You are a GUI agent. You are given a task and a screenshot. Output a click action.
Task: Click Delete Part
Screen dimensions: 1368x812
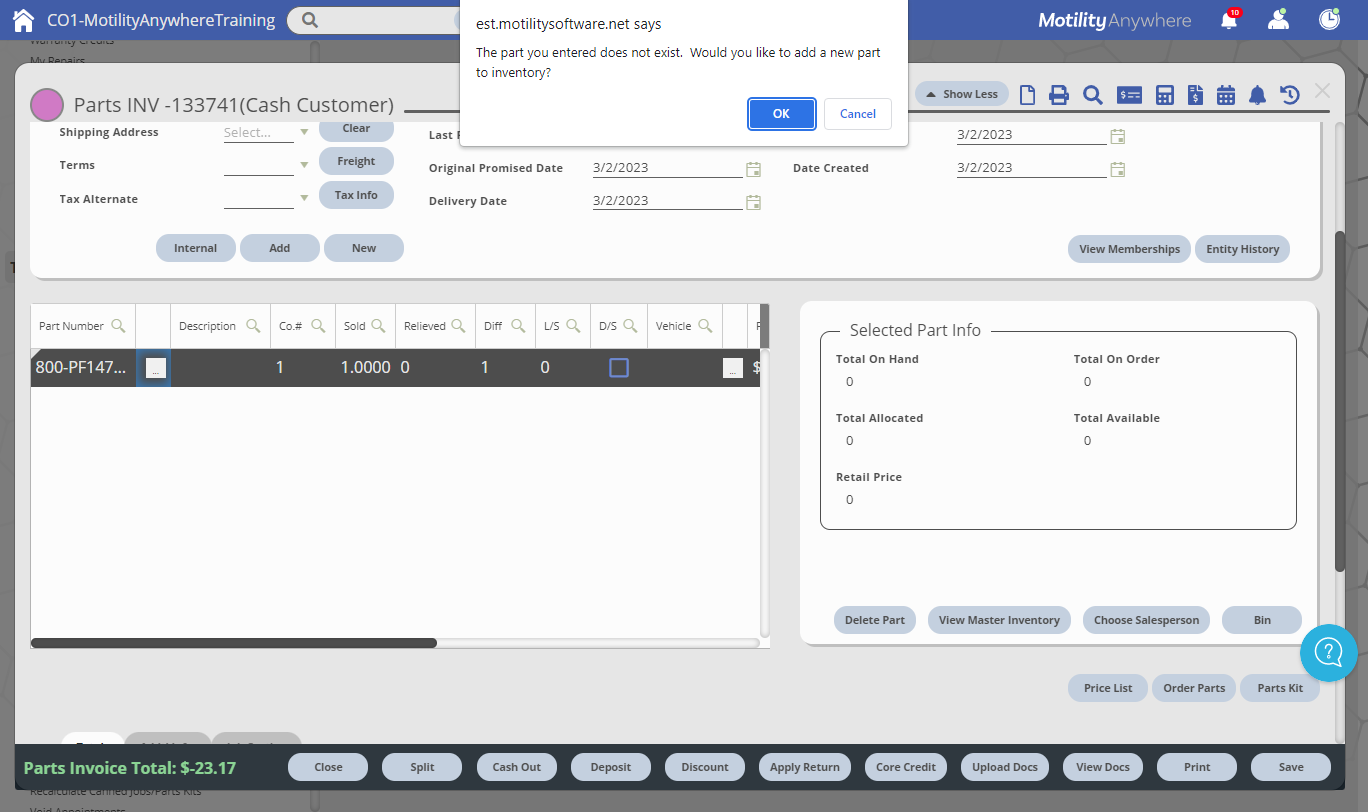click(x=875, y=620)
